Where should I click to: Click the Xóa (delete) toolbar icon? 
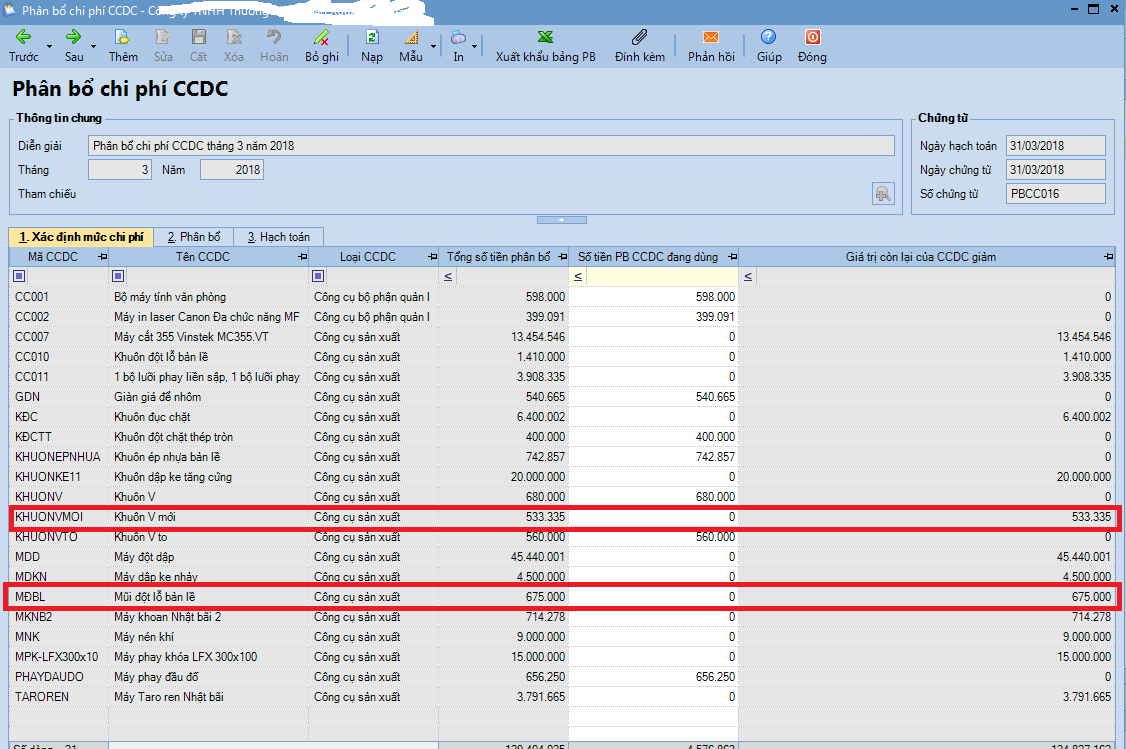point(233,37)
